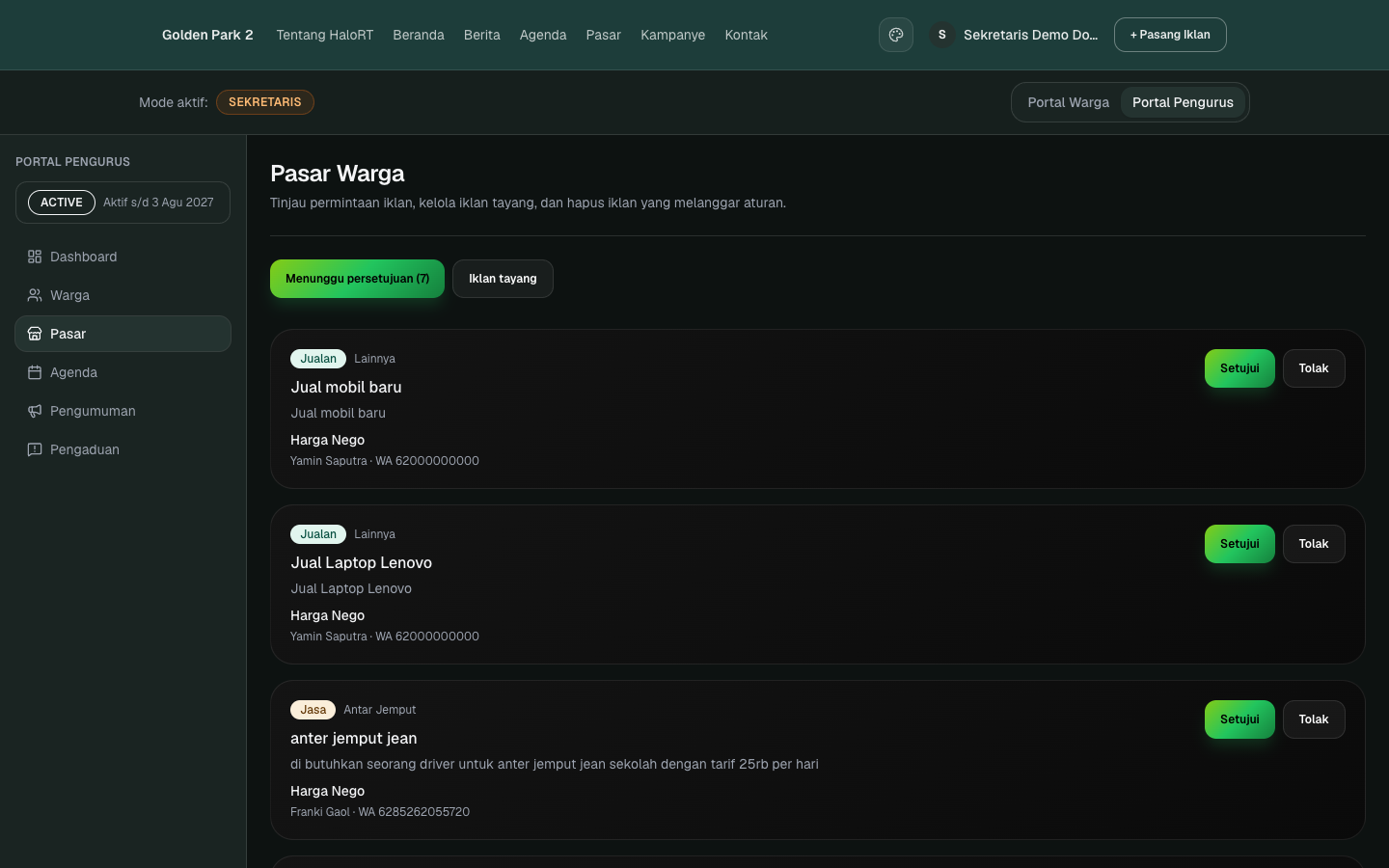
Task: Click the + Pasang Iklan button
Action: click(1170, 35)
